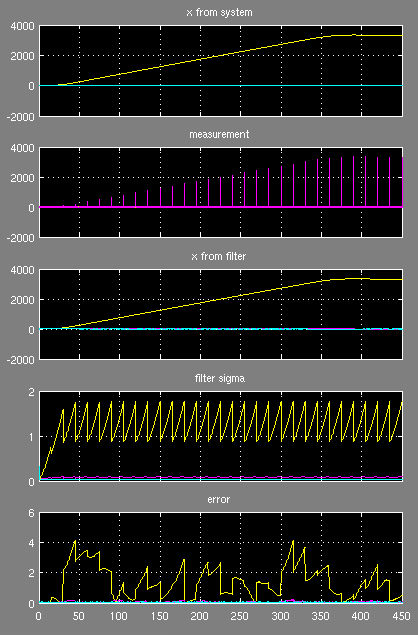Click the 'x from filter' plot title
This screenshot has height=635, width=418.
coord(219,256)
